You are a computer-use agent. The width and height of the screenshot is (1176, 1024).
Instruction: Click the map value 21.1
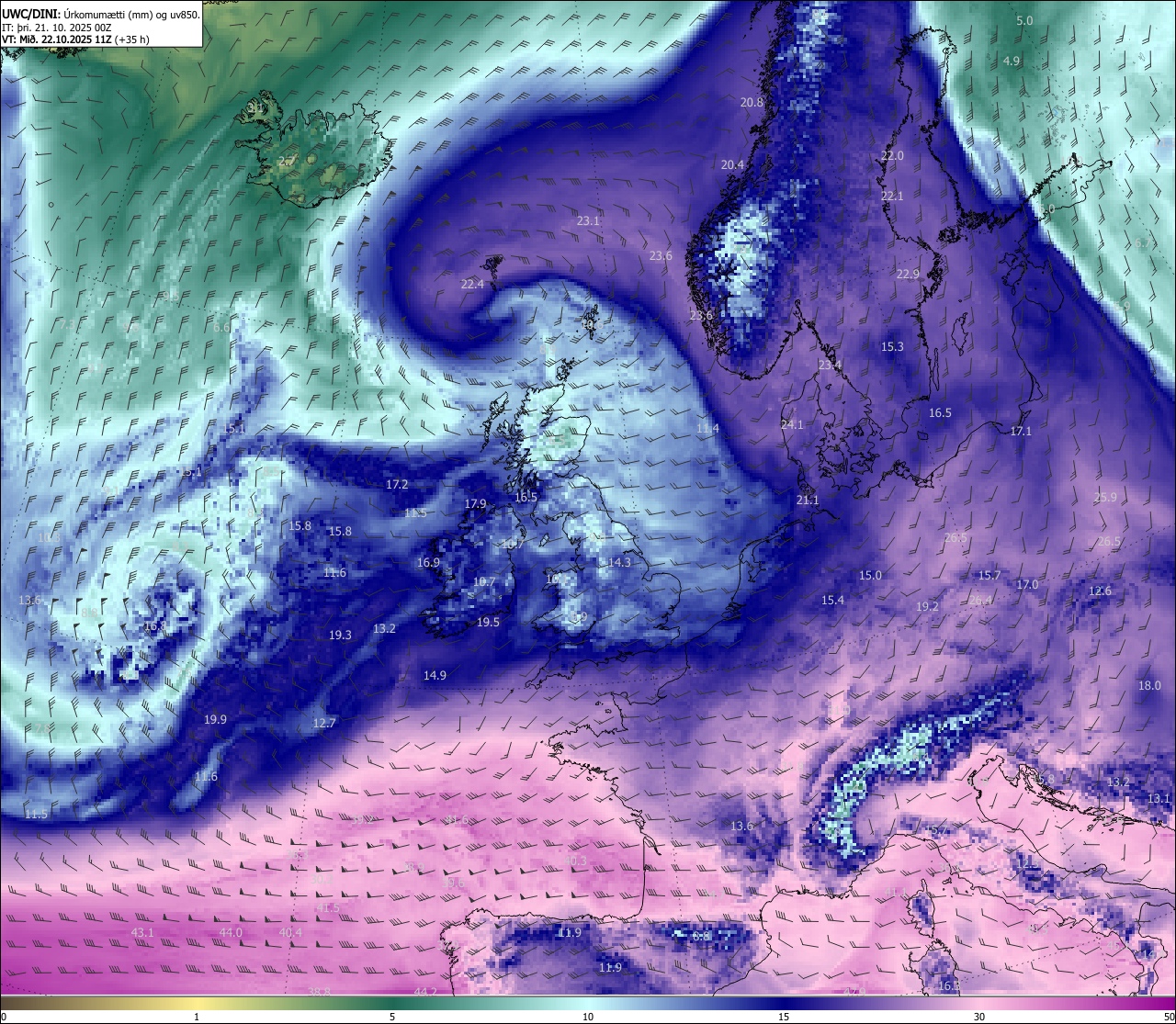(x=808, y=500)
